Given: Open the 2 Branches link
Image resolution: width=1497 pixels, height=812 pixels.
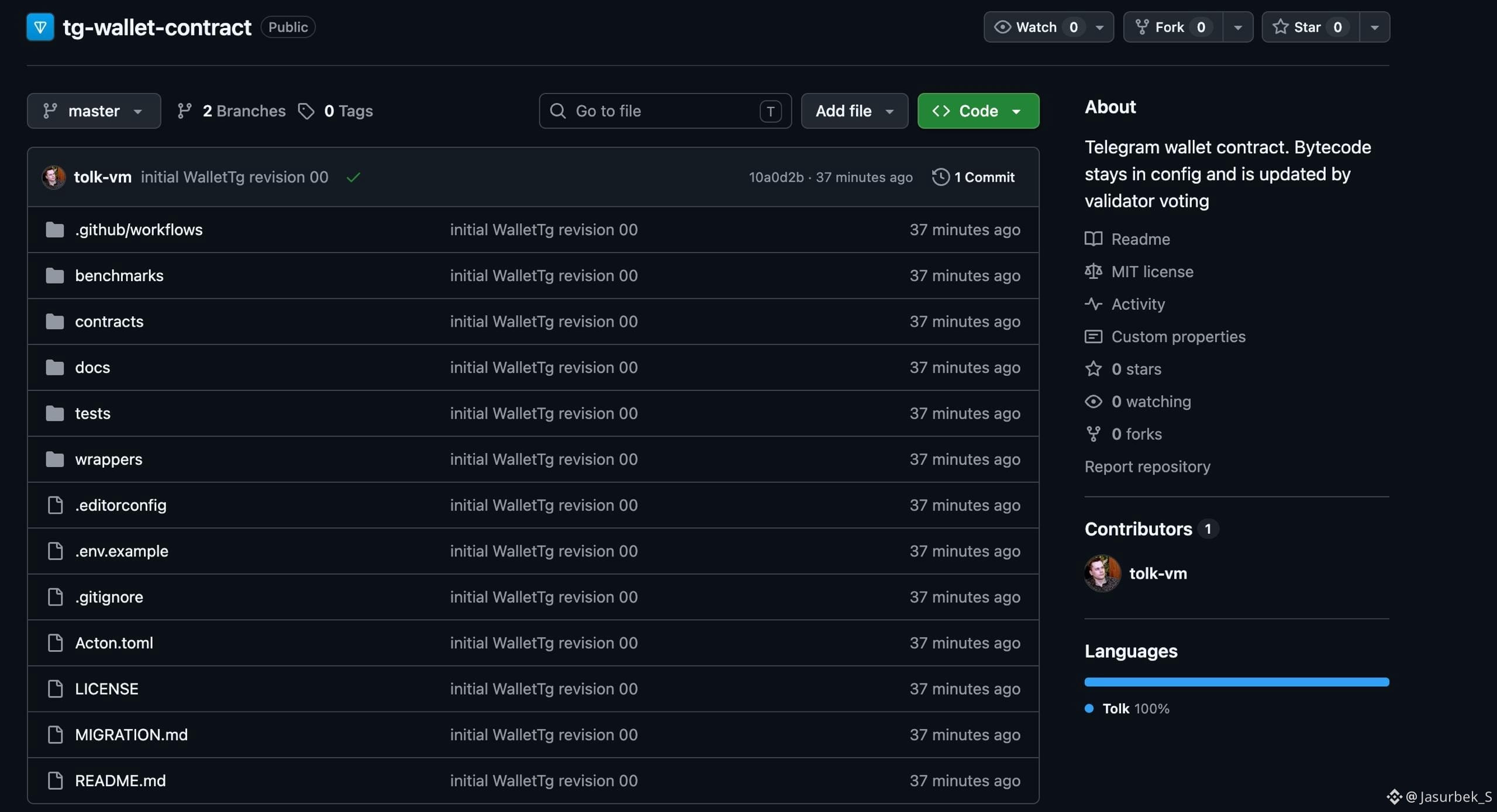Looking at the screenshot, I should [x=232, y=111].
